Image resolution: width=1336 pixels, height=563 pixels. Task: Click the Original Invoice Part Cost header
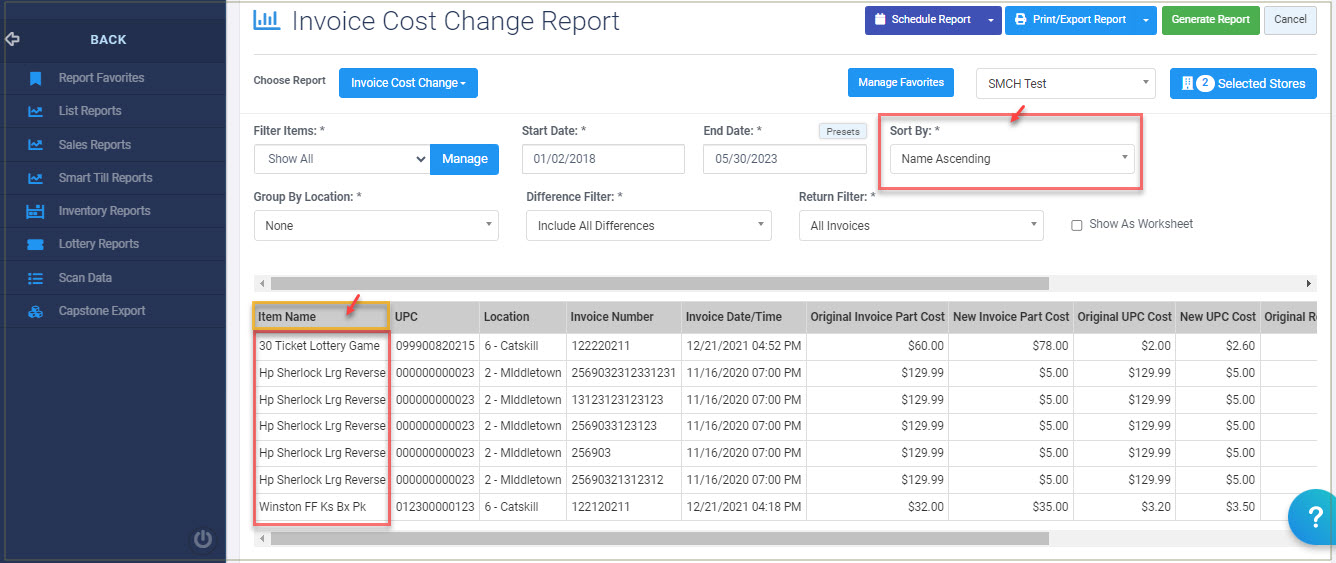pyautogui.click(x=878, y=317)
